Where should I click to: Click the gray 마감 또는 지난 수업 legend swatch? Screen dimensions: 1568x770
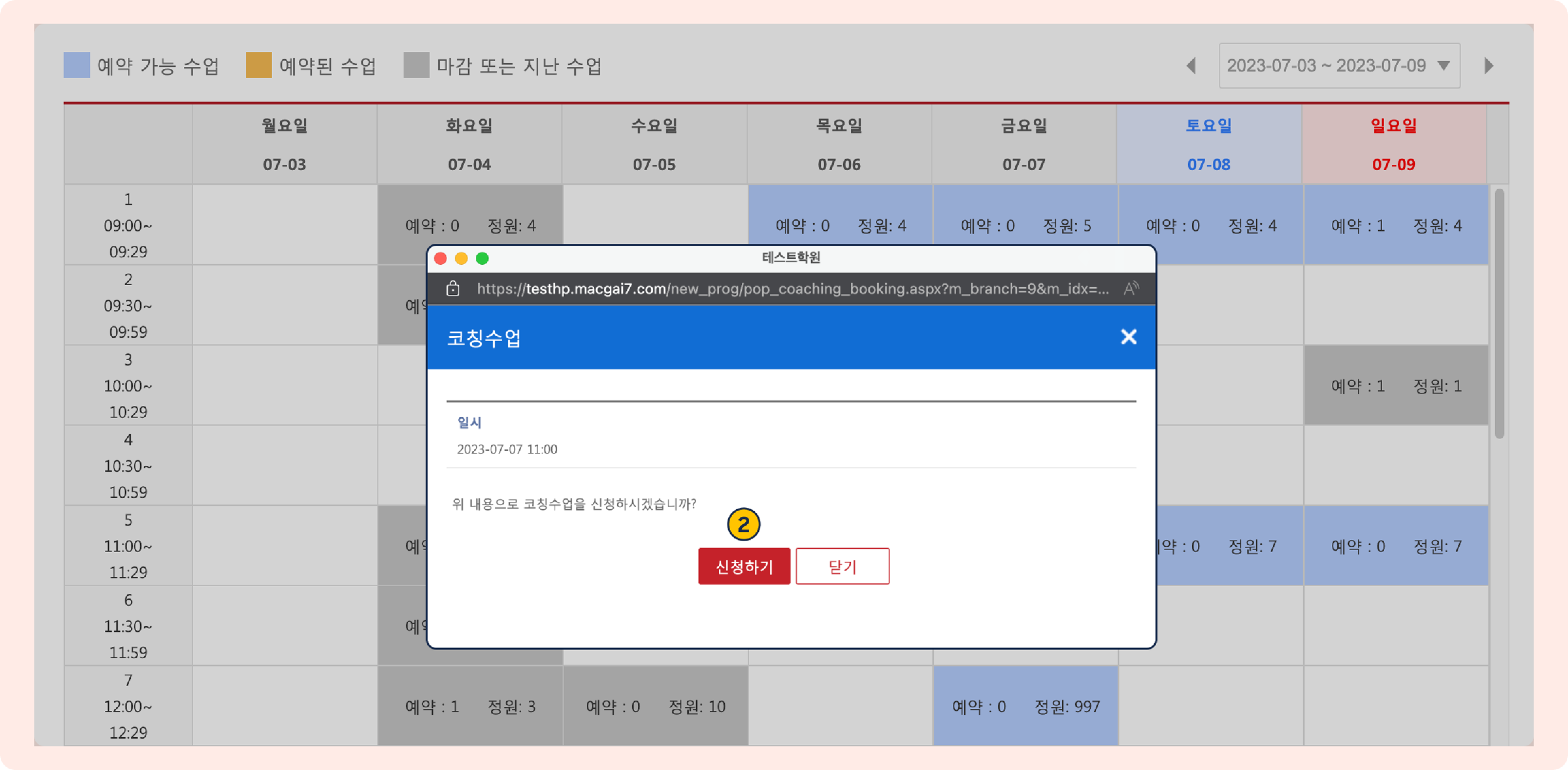(x=416, y=65)
